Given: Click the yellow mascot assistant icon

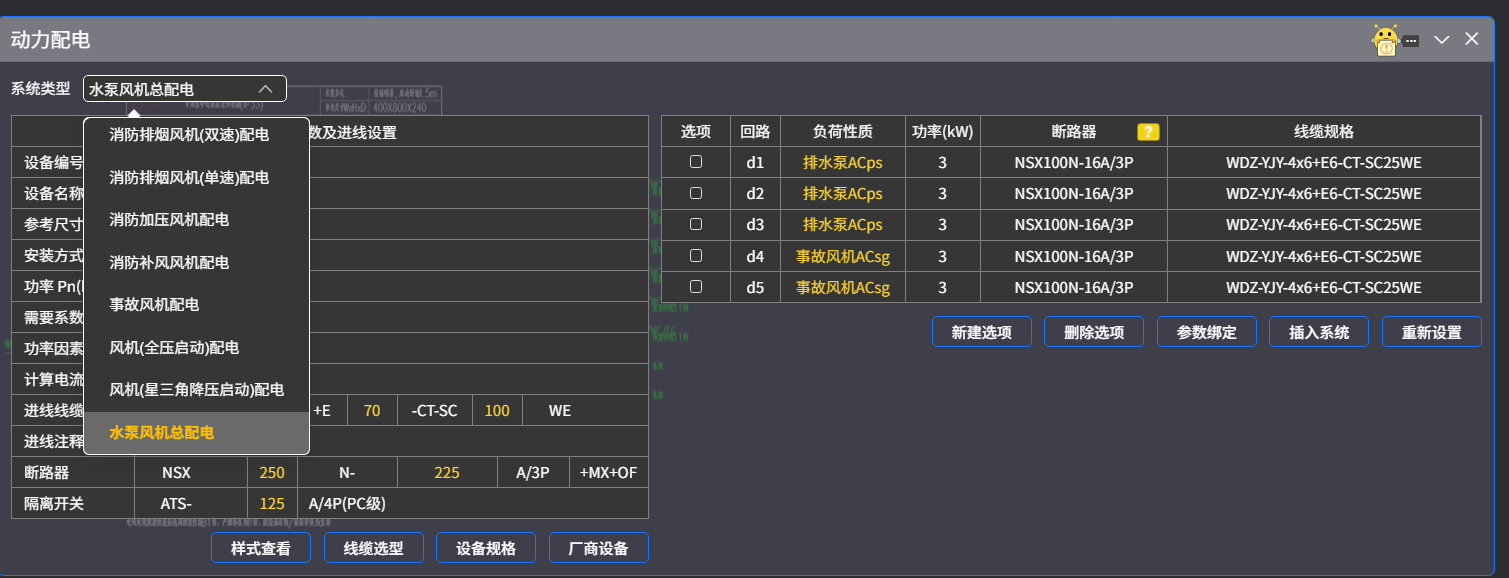Looking at the screenshot, I should point(1385,41).
